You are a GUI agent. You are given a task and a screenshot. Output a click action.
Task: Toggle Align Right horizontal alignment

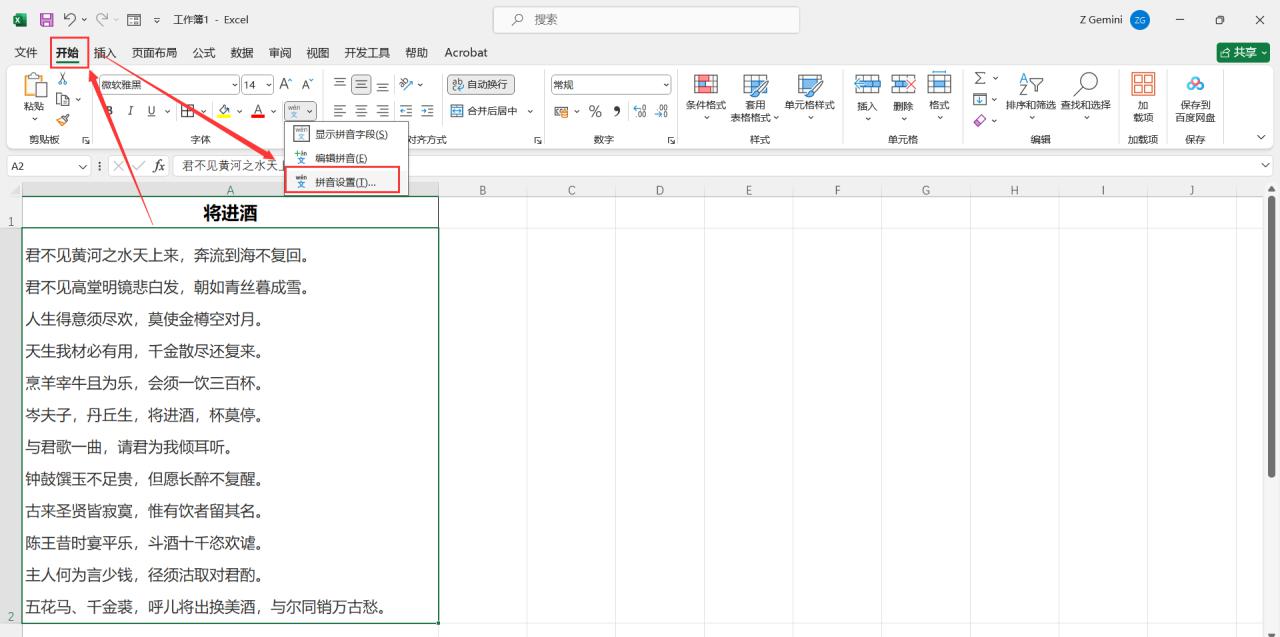click(x=383, y=111)
